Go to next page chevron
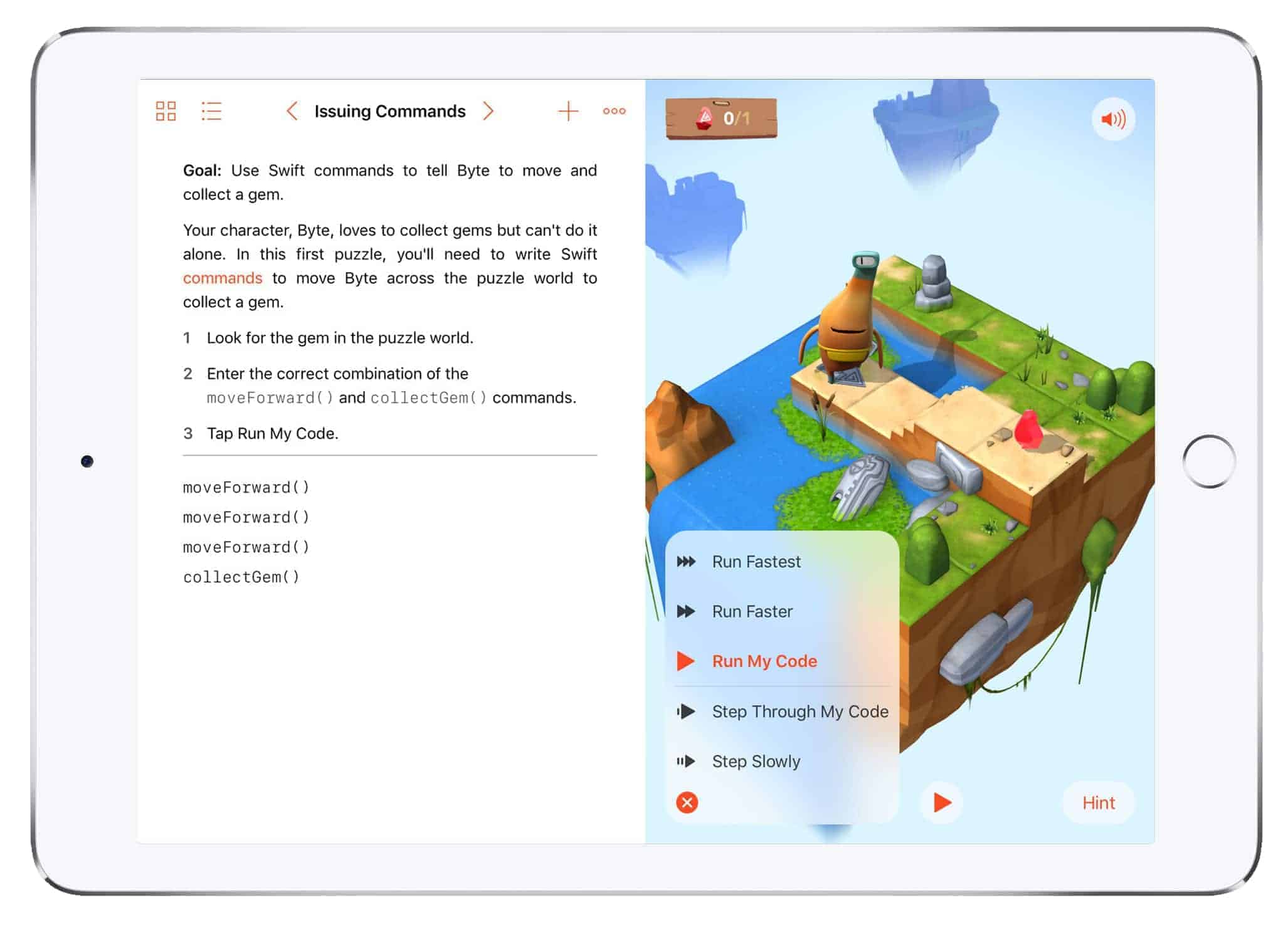Viewport: 1288px width, 944px height. (x=488, y=111)
